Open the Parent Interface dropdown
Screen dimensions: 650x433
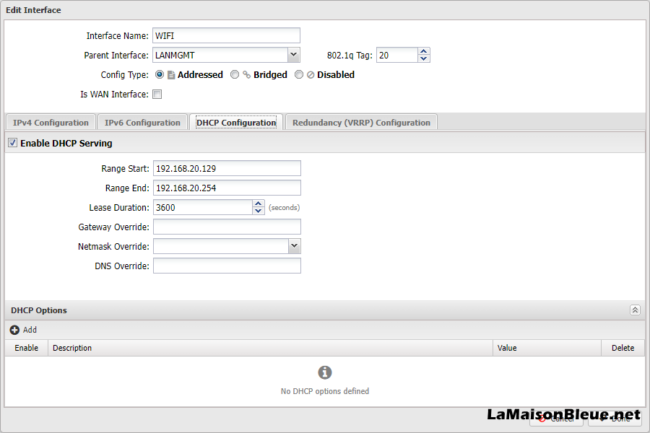[x=293, y=55]
